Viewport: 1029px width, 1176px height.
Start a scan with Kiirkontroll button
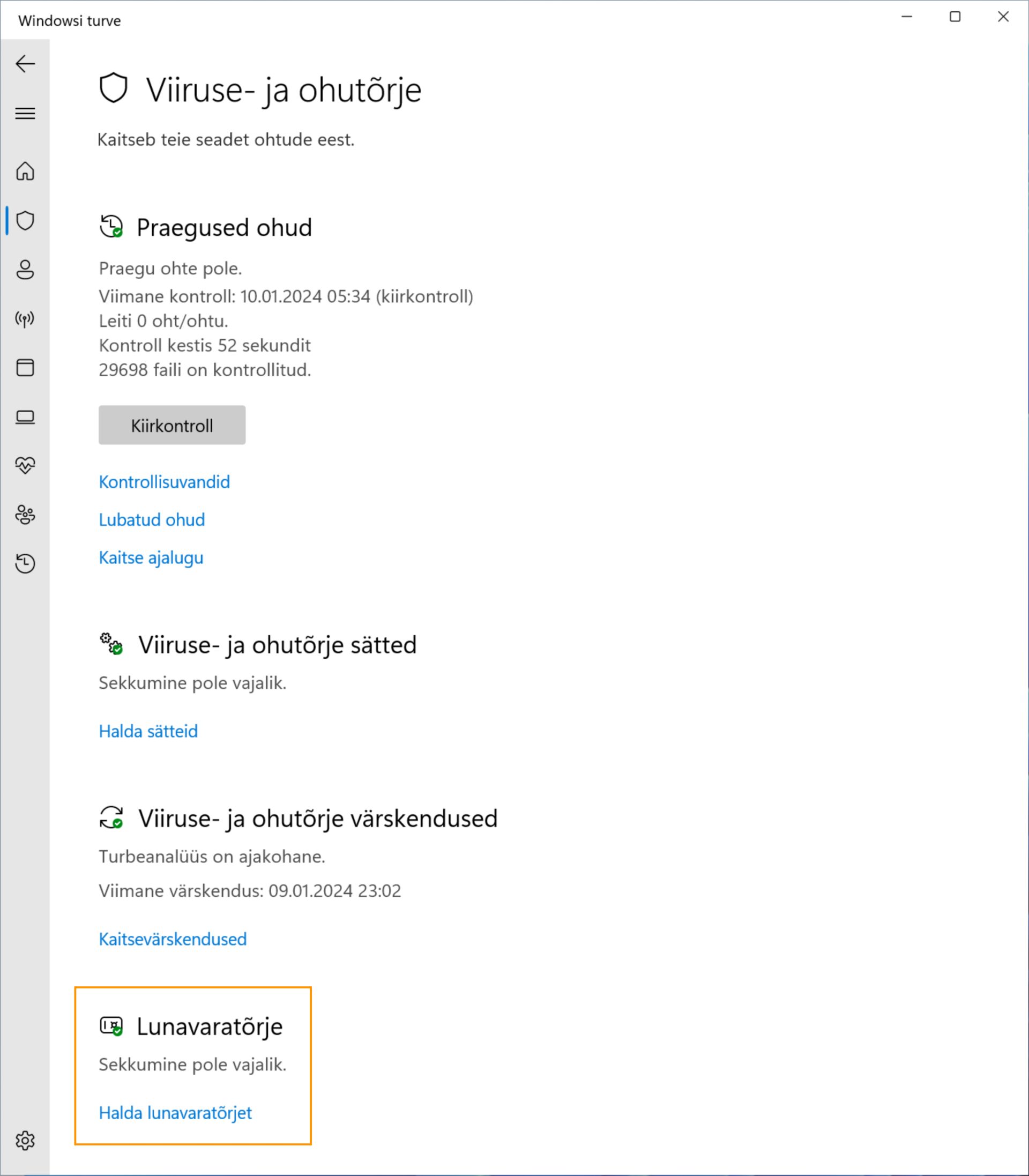tap(171, 425)
